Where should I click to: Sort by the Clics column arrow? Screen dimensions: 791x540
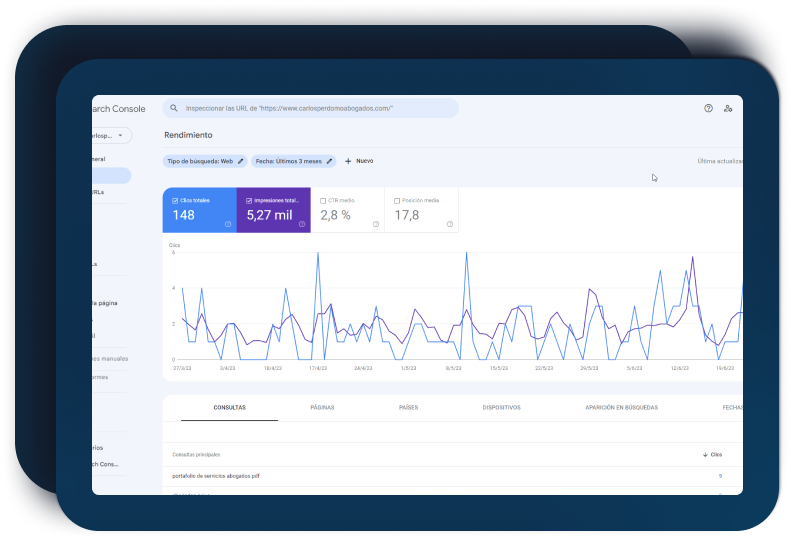(x=705, y=454)
